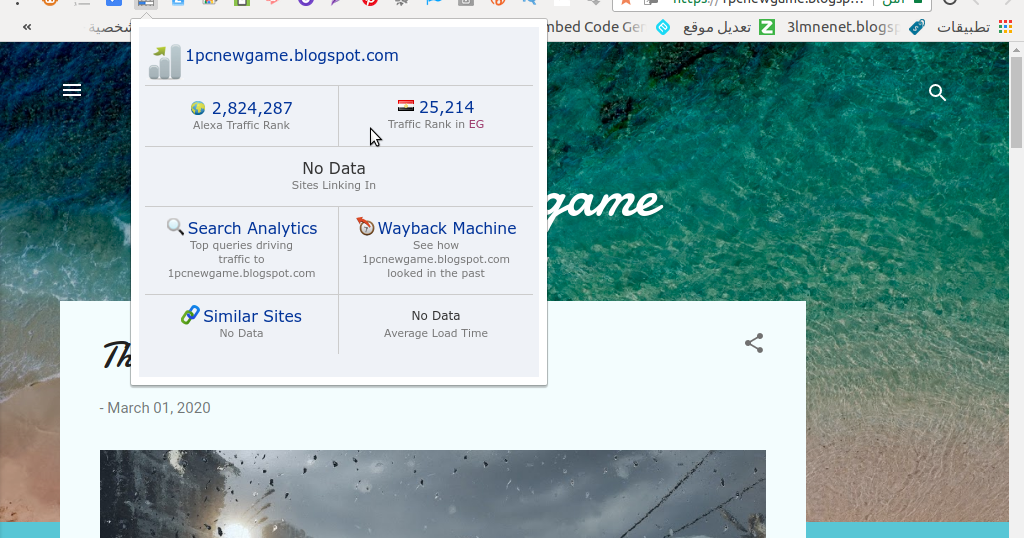
Task: Open the تطبيقات apps bookmark
Action: [963, 27]
